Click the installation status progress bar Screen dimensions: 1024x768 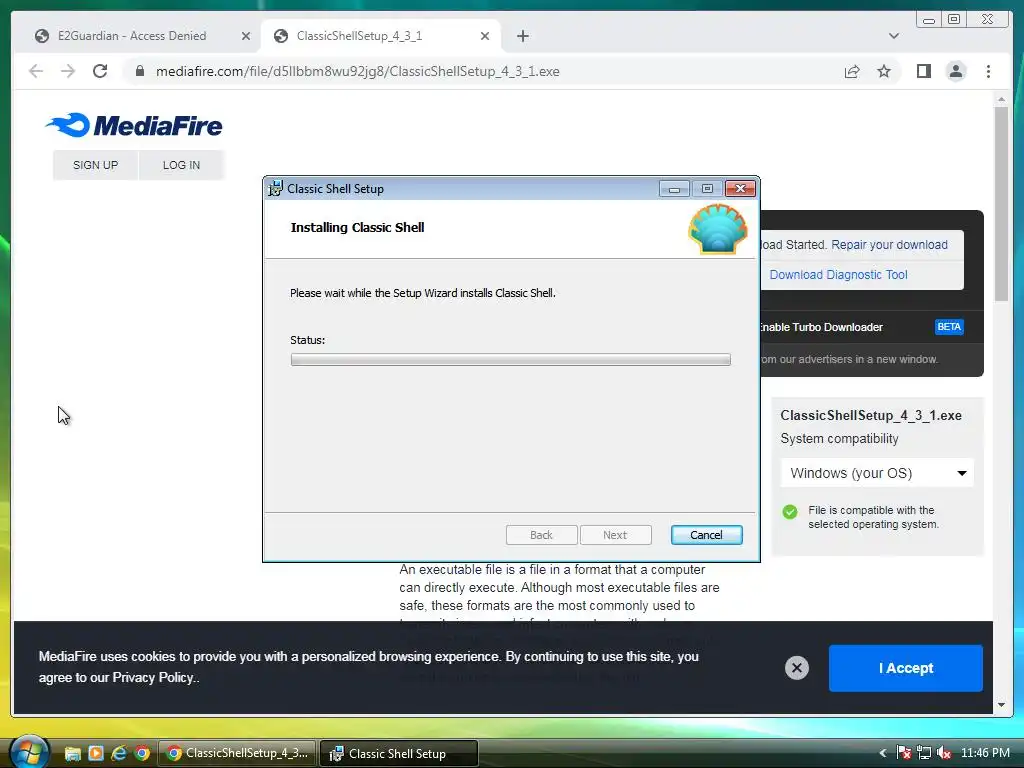511,359
